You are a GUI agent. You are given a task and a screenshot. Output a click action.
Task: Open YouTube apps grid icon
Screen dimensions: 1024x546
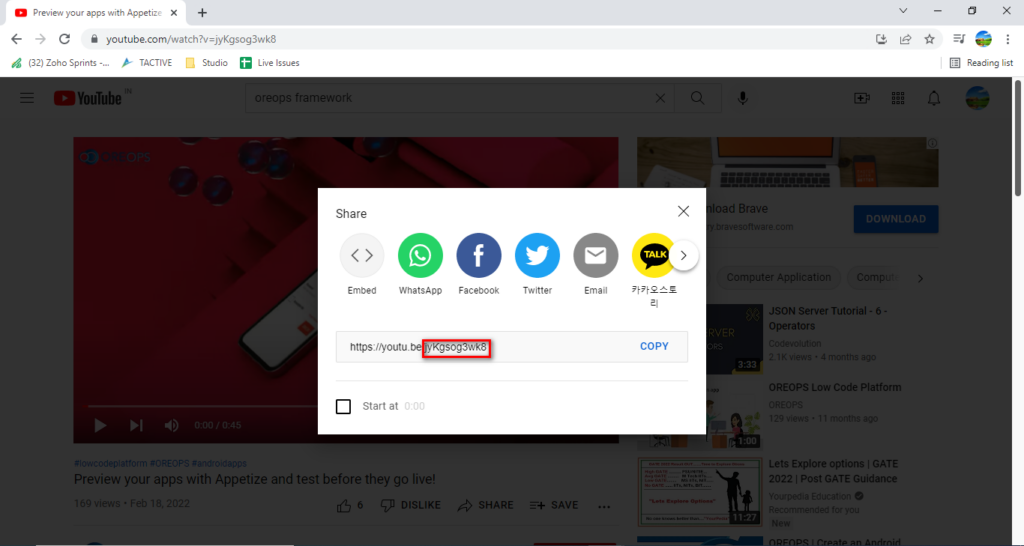click(898, 98)
